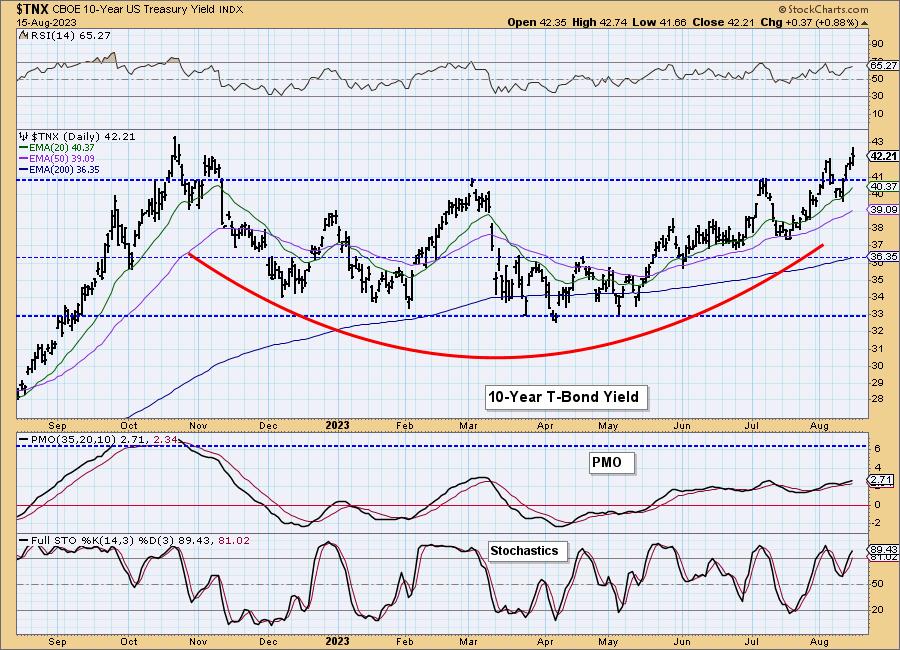Click the green 'EMA(20) 40.37' legend entry
This screenshot has width=900, height=650.
[x=57, y=148]
